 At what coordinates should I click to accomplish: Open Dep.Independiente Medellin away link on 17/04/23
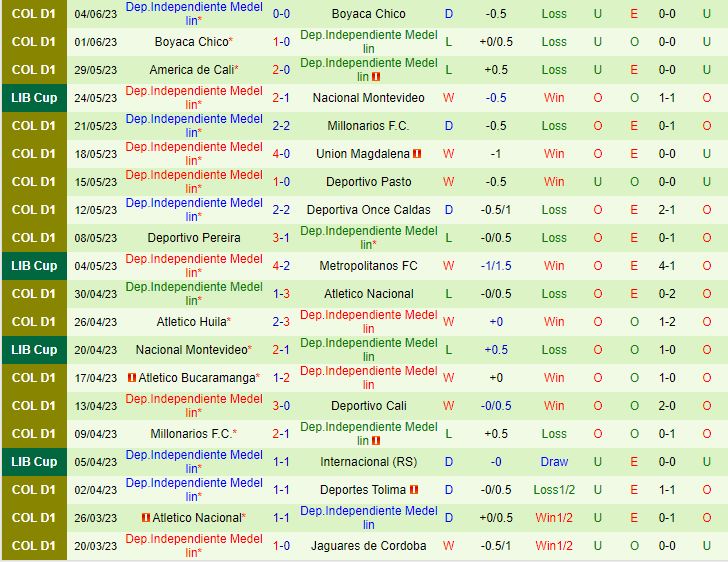click(x=369, y=378)
